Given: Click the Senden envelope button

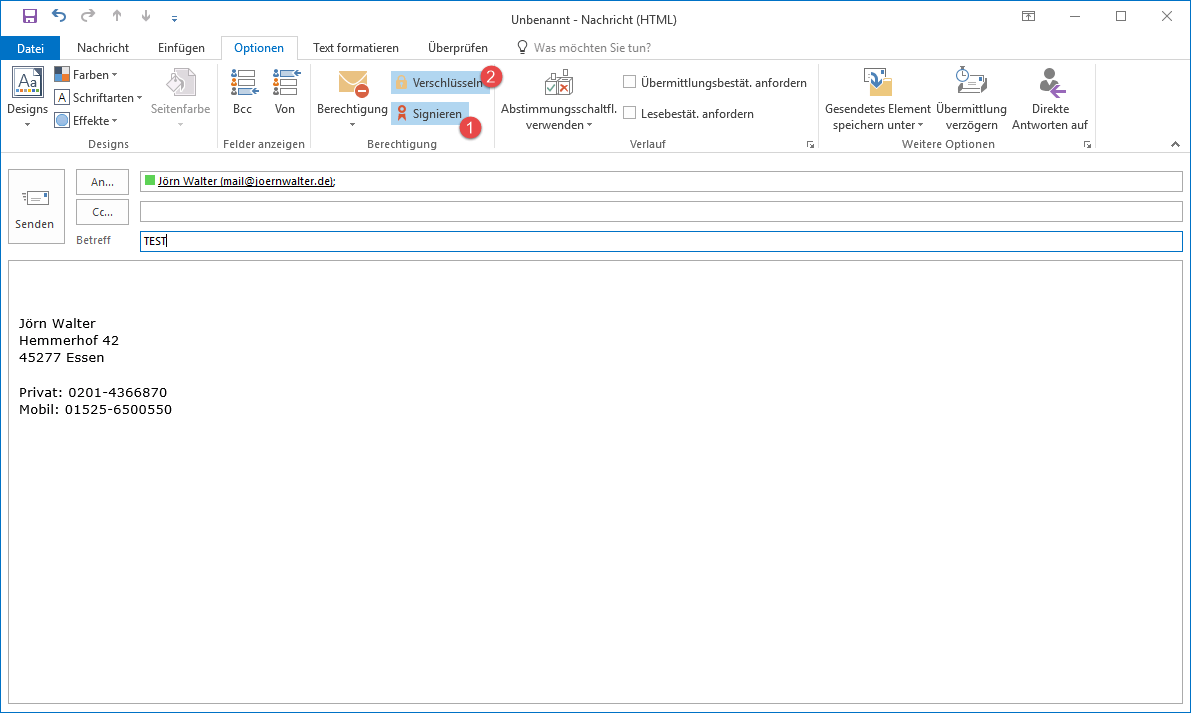Looking at the screenshot, I should pos(35,206).
